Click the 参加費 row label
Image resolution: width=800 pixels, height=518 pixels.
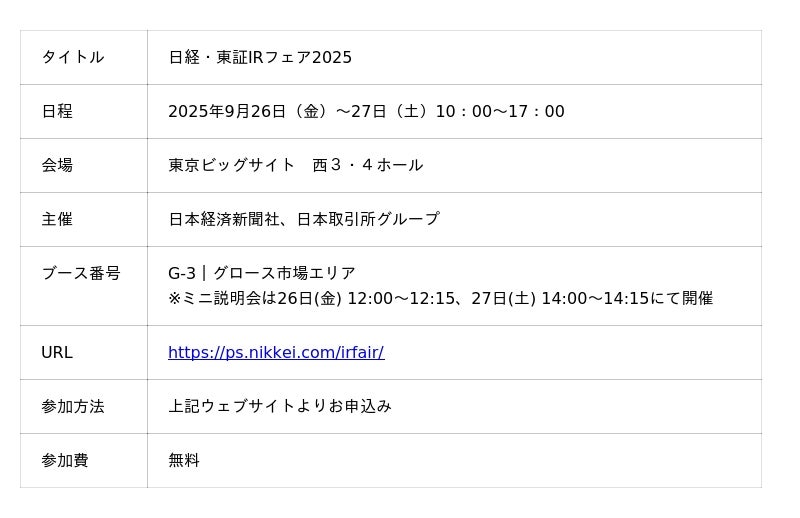[x=65, y=461]
